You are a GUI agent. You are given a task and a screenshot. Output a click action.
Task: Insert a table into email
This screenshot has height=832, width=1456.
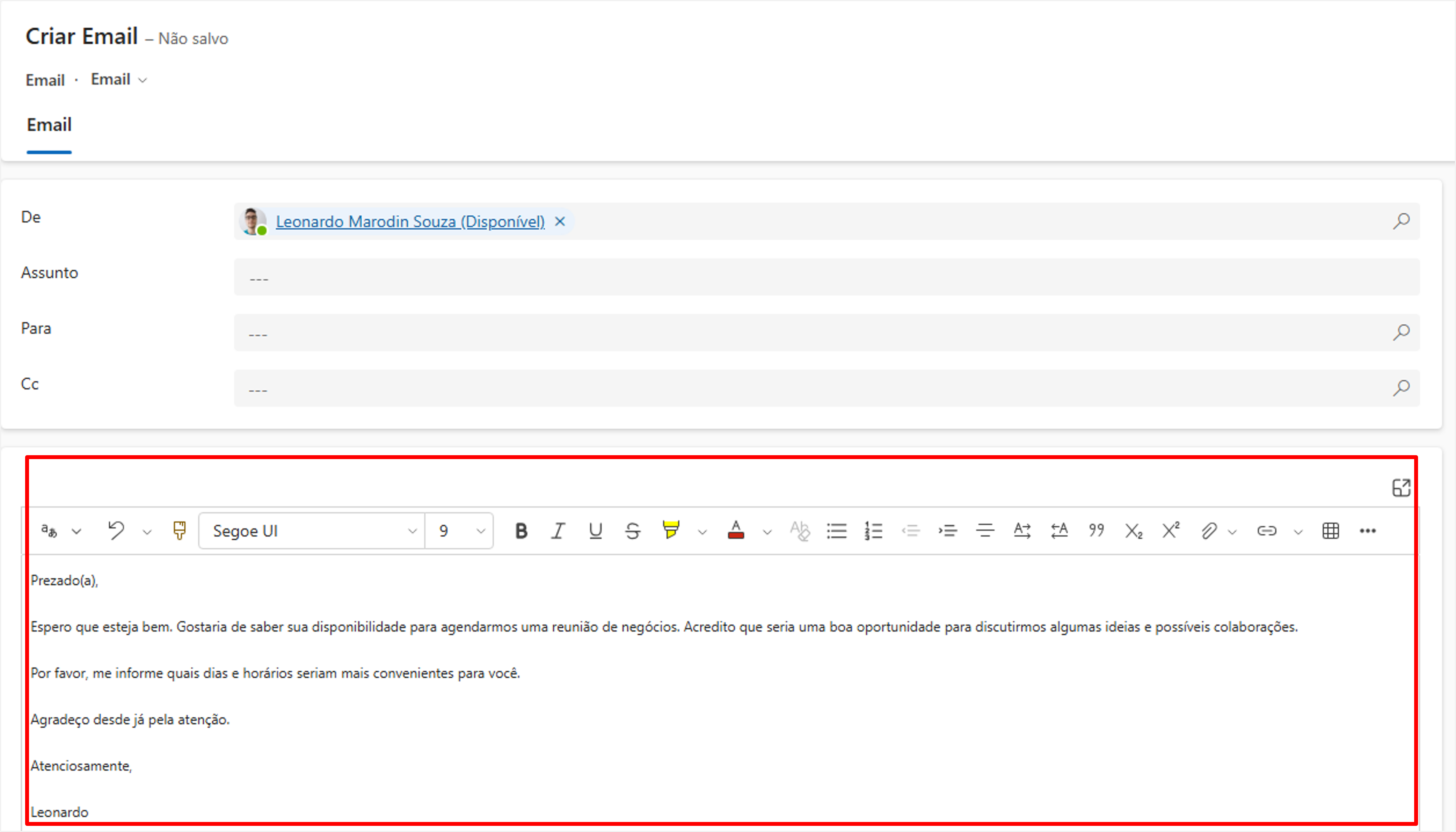point(1330,531)
